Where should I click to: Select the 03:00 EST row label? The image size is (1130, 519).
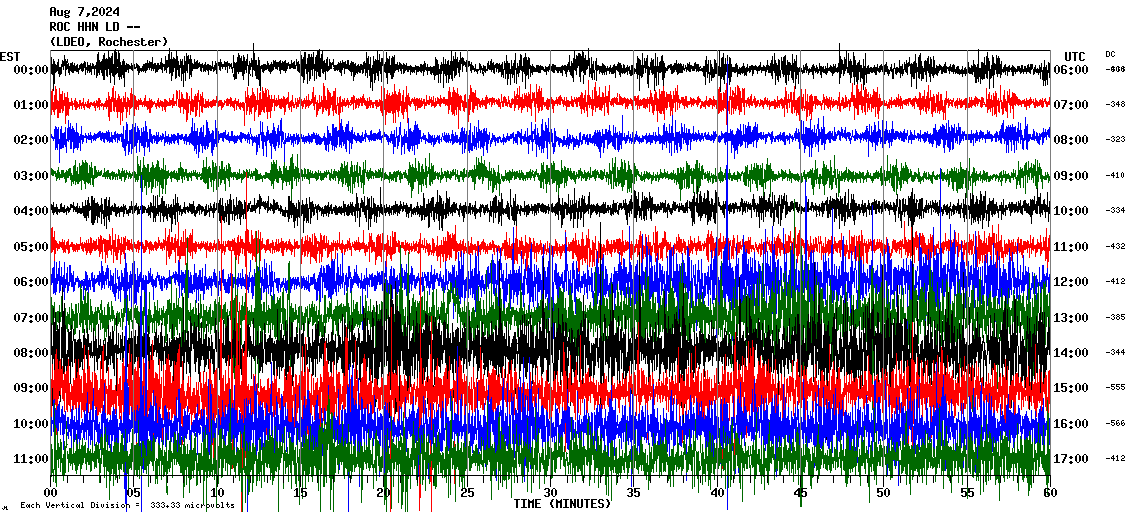click(x=32, y=176)
